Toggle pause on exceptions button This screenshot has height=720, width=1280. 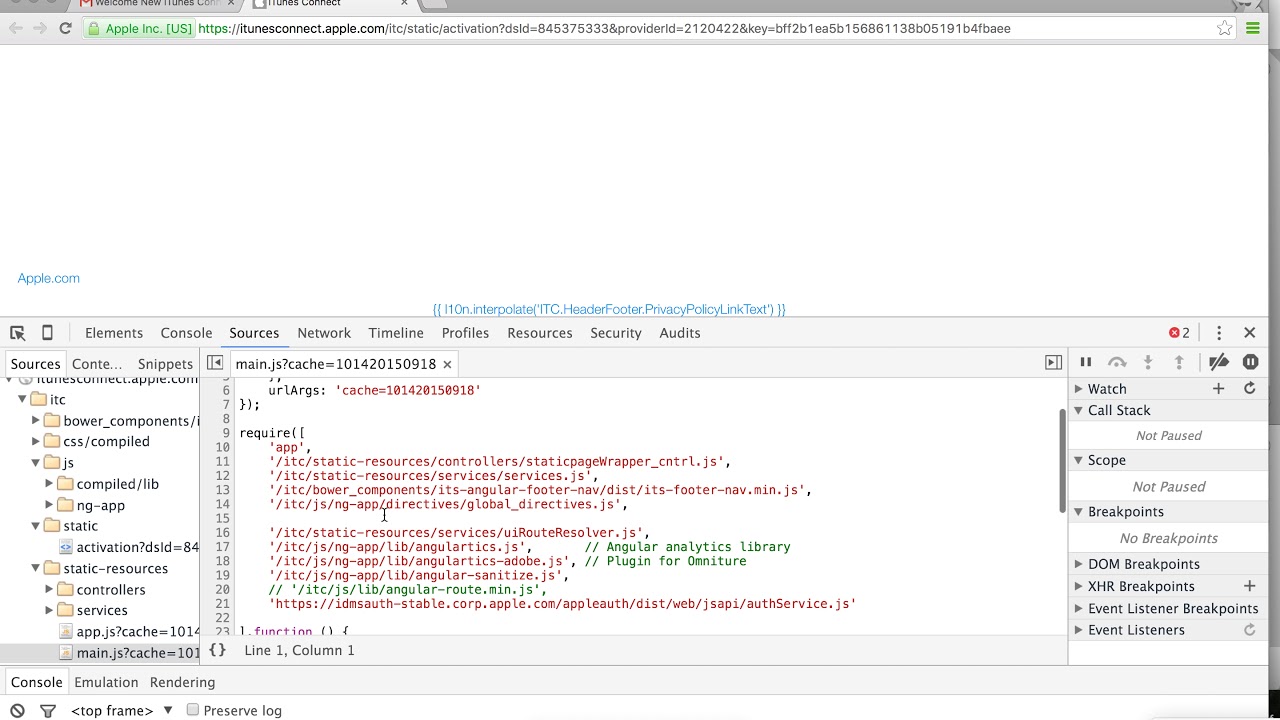tap(1250, 362)
